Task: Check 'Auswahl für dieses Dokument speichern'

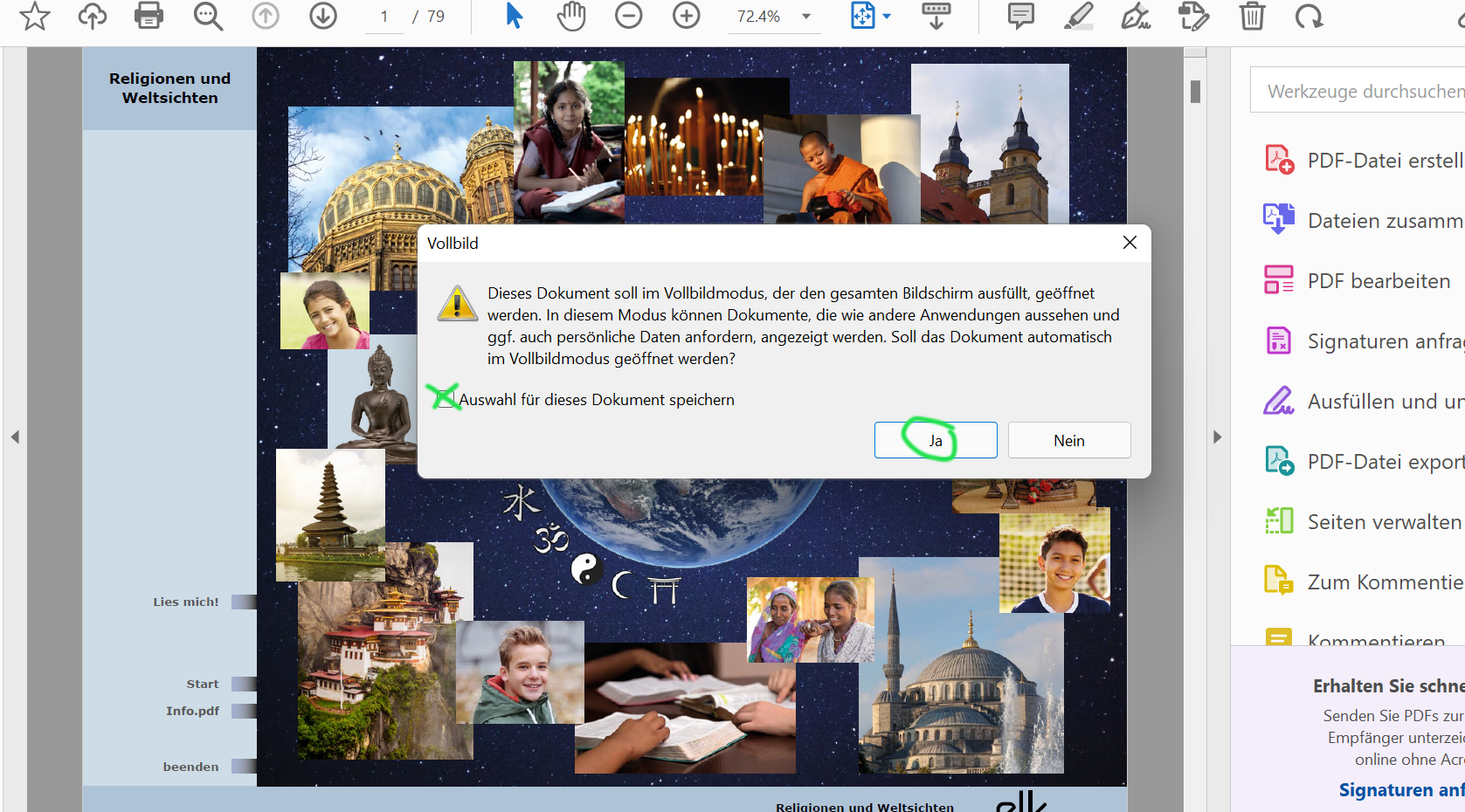Action: [446, 399]
